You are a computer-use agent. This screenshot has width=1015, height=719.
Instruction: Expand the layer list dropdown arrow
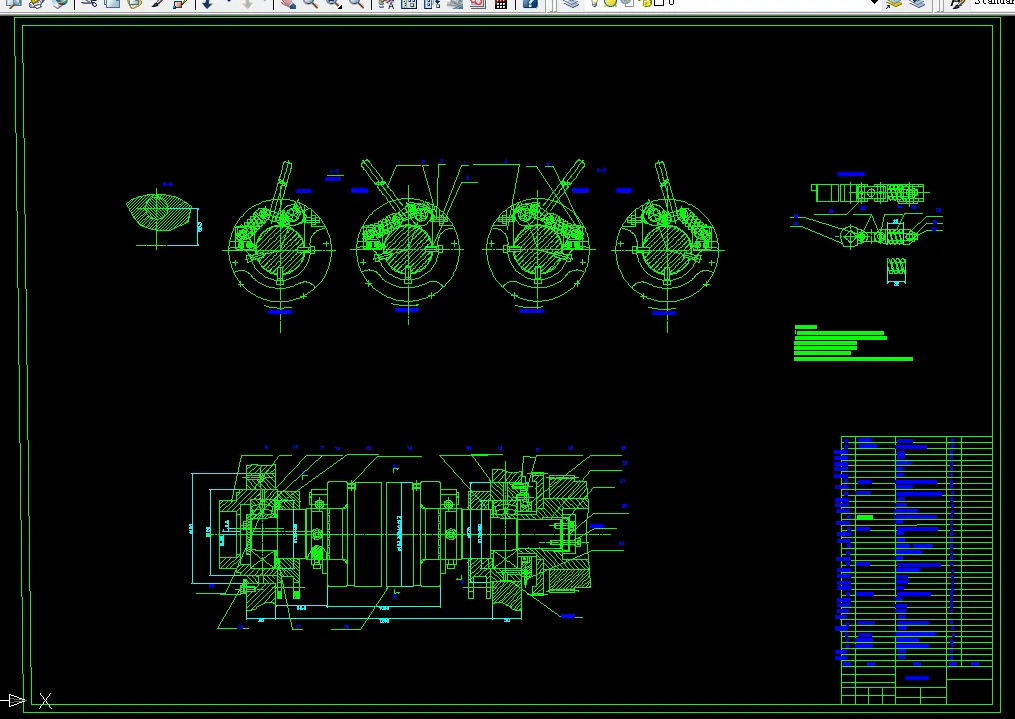pyautogui.click(x=874, y=3)
